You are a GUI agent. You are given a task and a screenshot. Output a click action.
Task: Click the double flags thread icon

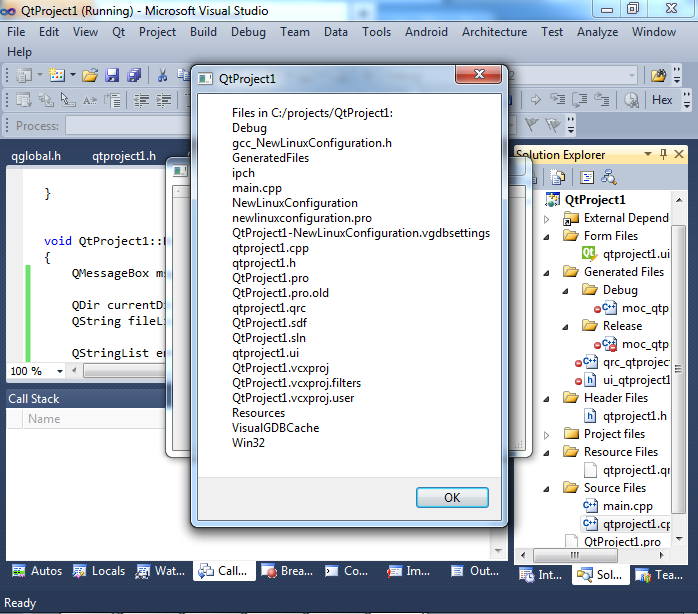pyautogui.click(x=553, y=125)
